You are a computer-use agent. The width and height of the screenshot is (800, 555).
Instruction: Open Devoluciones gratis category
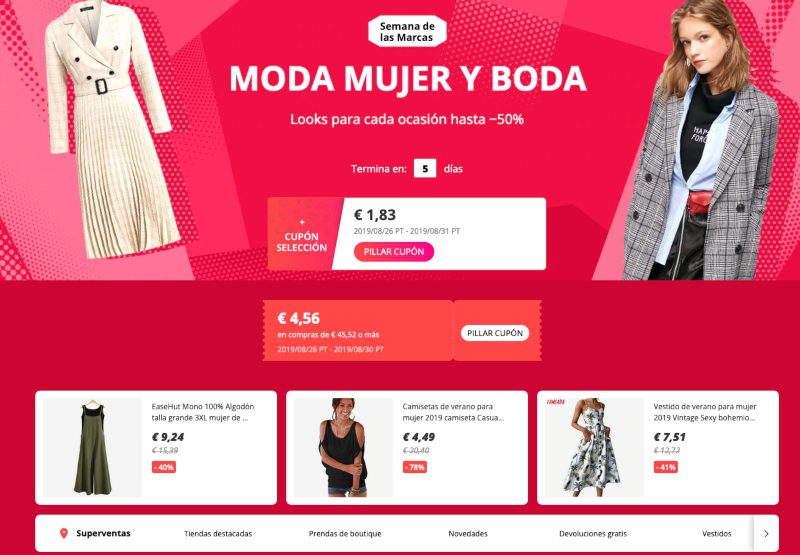[593, 534]
